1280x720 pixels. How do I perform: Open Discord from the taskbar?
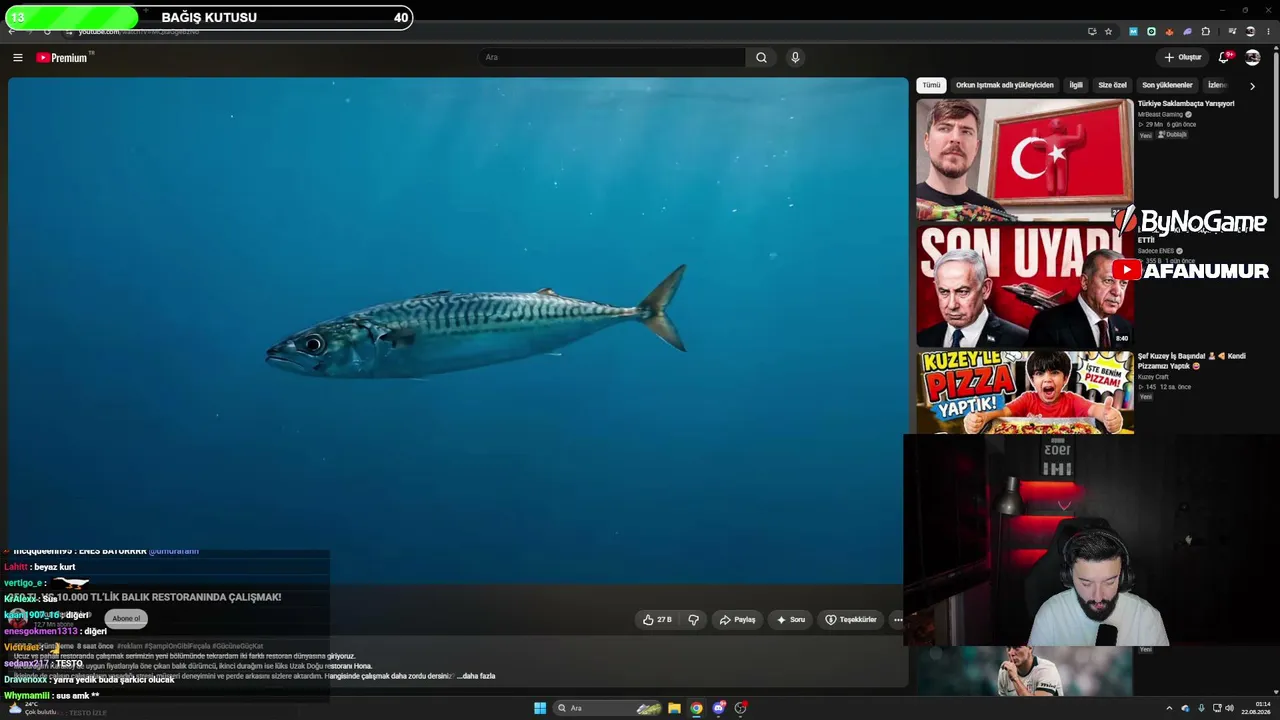pos(718,708)
